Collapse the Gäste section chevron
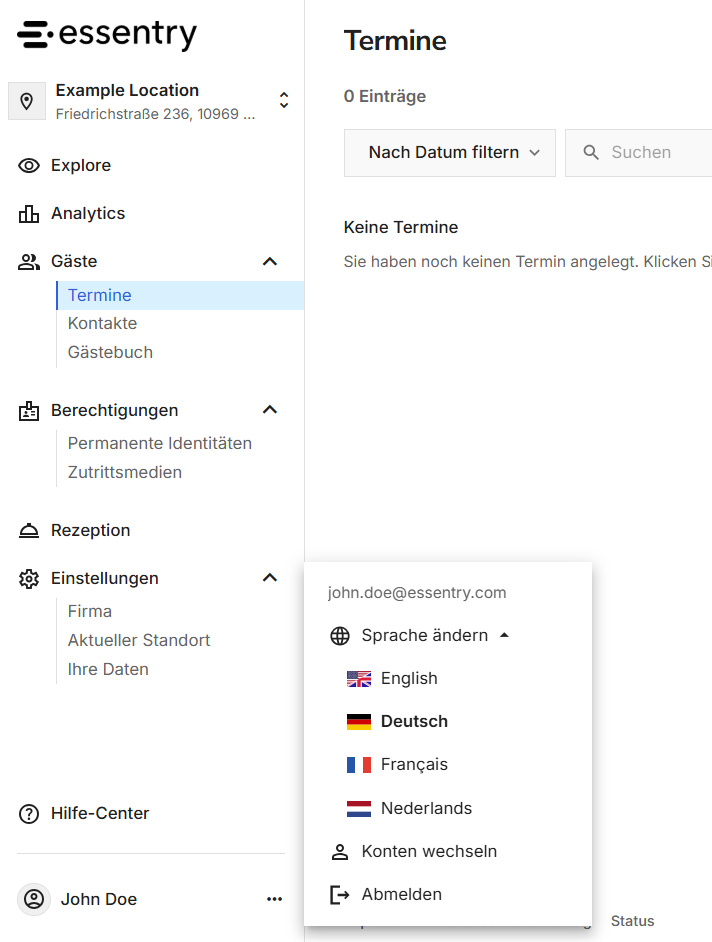Viewport: 712px width, 942px height. [x=270, y=261]
